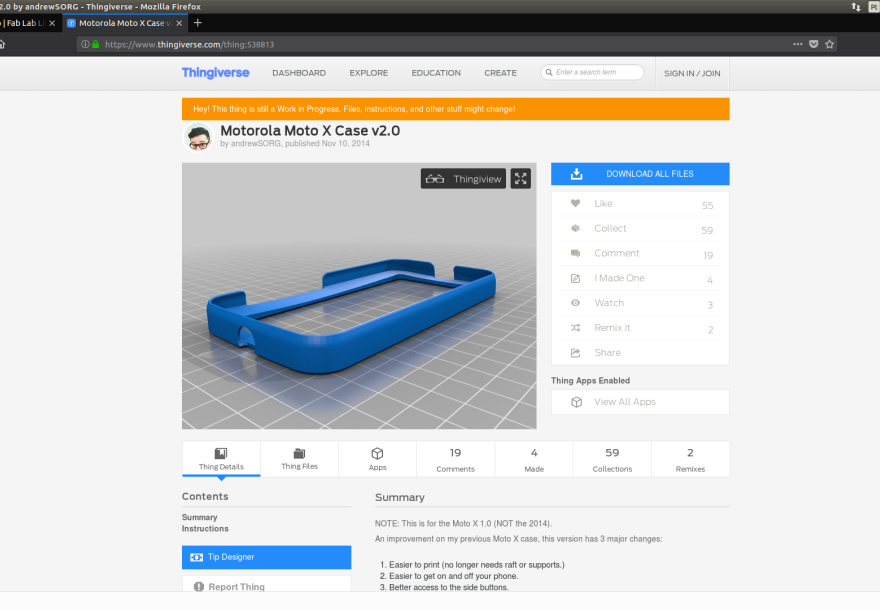Open the page actions three-dot menu
880x610 pixels.
[798, 44]
